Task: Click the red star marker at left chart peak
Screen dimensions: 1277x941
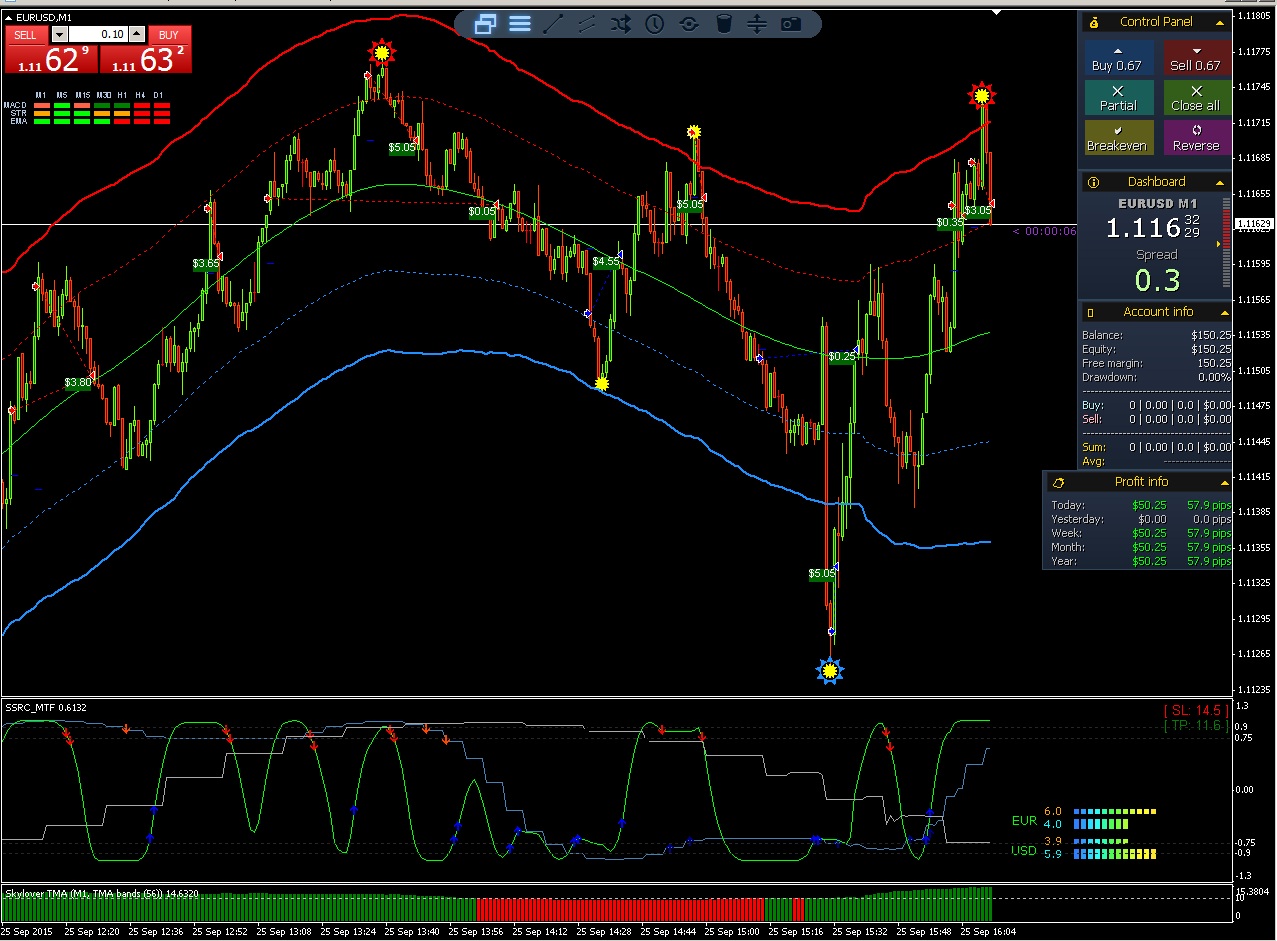Action: [x=380, y=52]
